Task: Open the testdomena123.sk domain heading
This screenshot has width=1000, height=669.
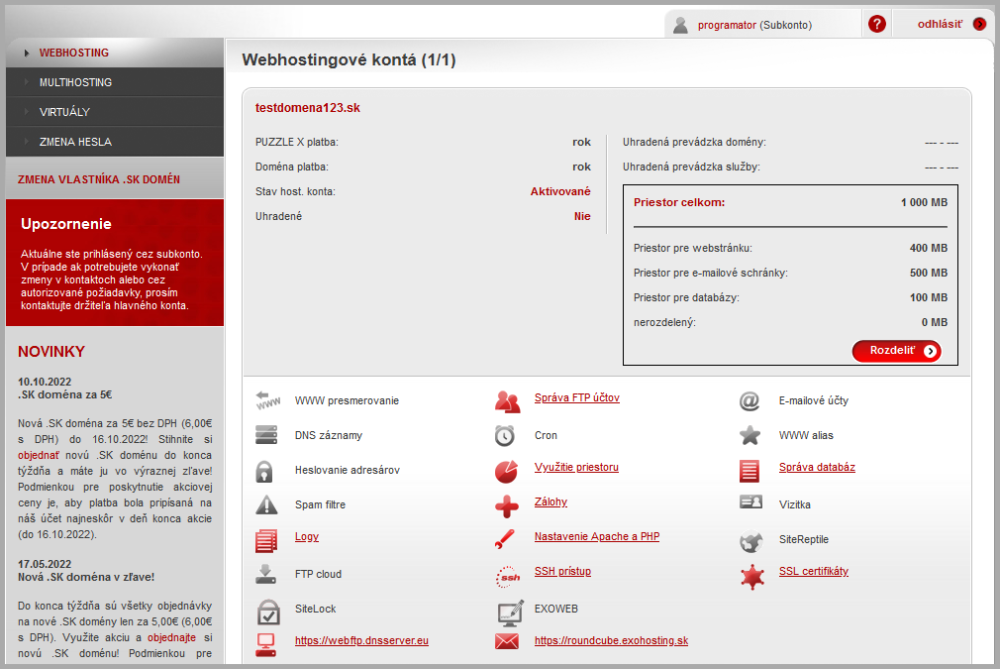Action: click(307, 107)
